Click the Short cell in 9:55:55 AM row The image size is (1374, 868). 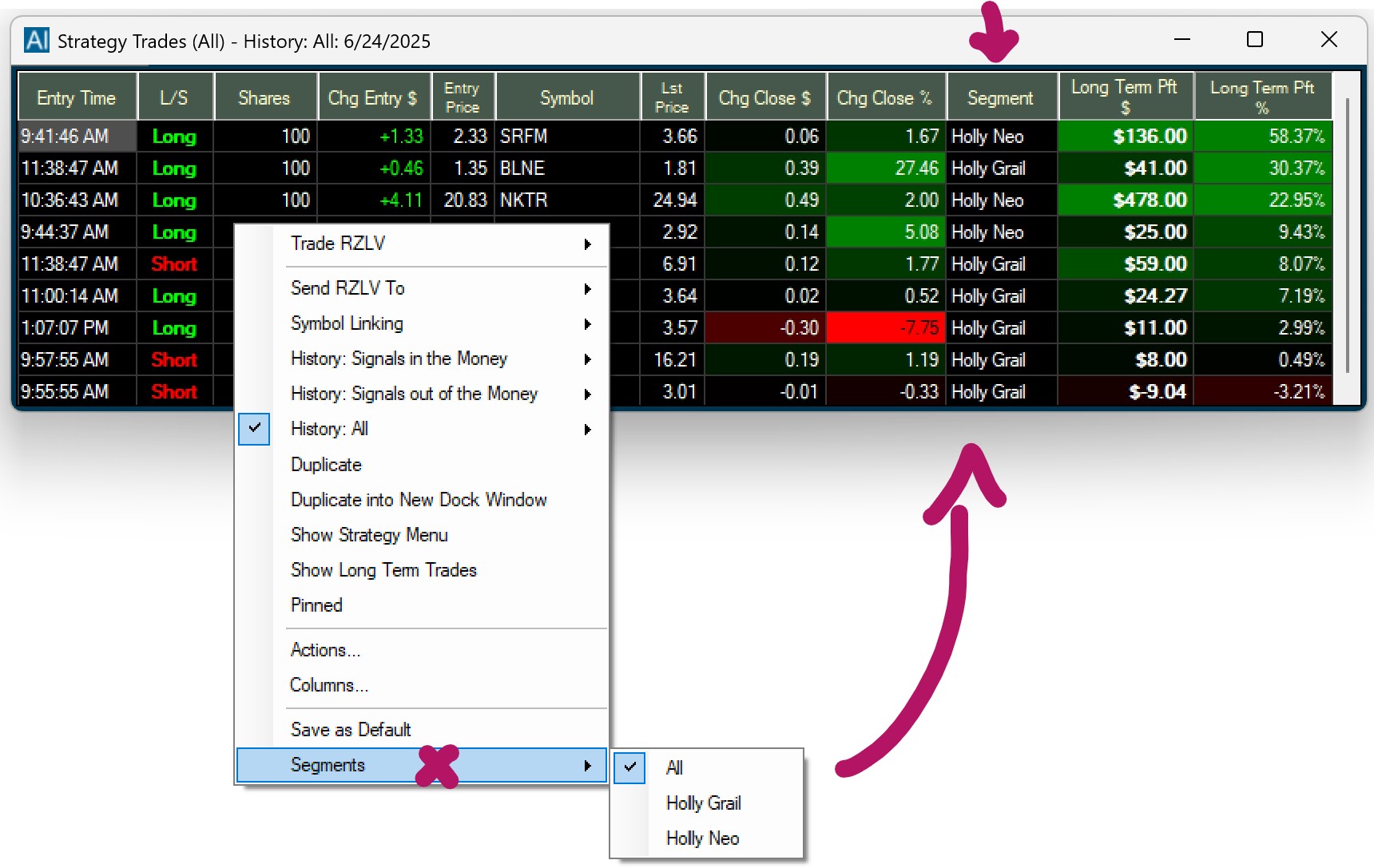pos(175,392)
